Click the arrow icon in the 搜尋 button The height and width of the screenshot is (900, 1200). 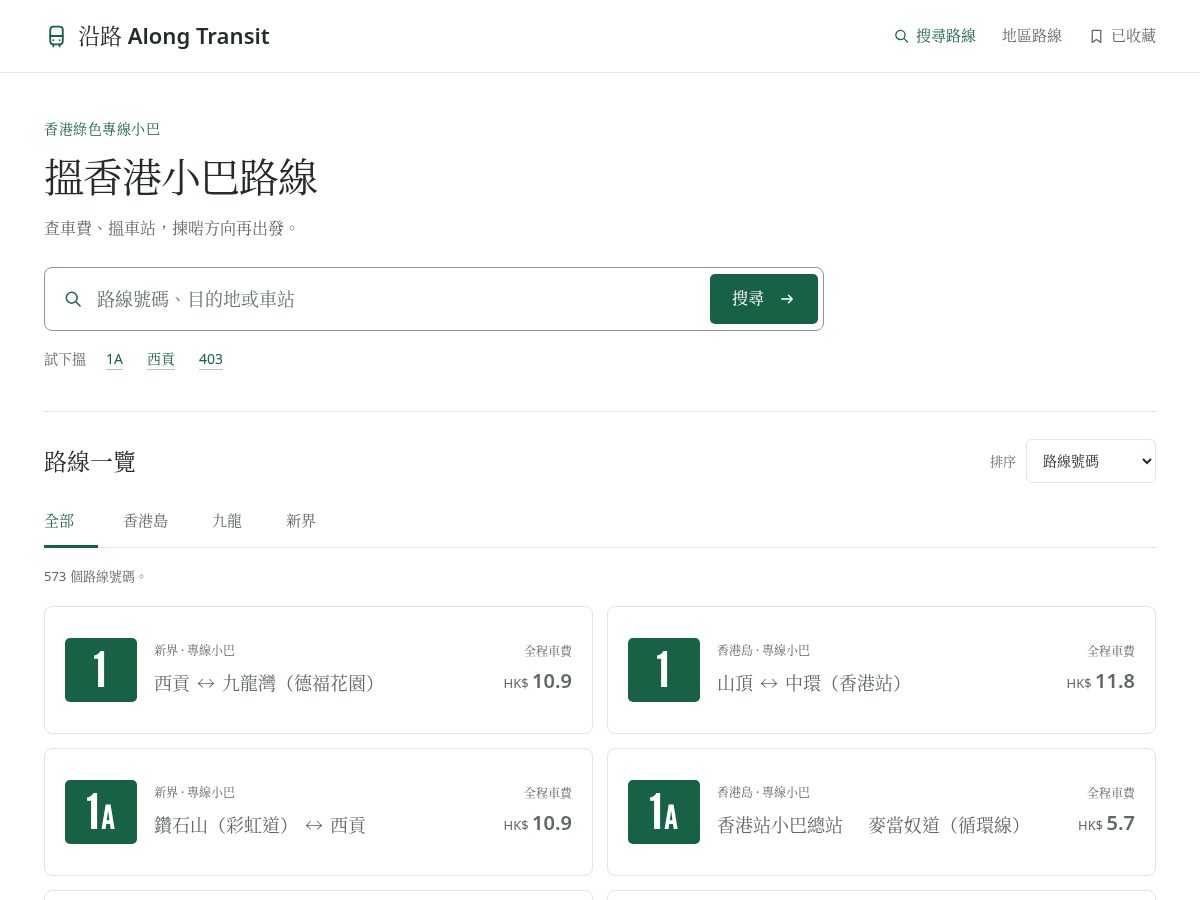[787, 299]
